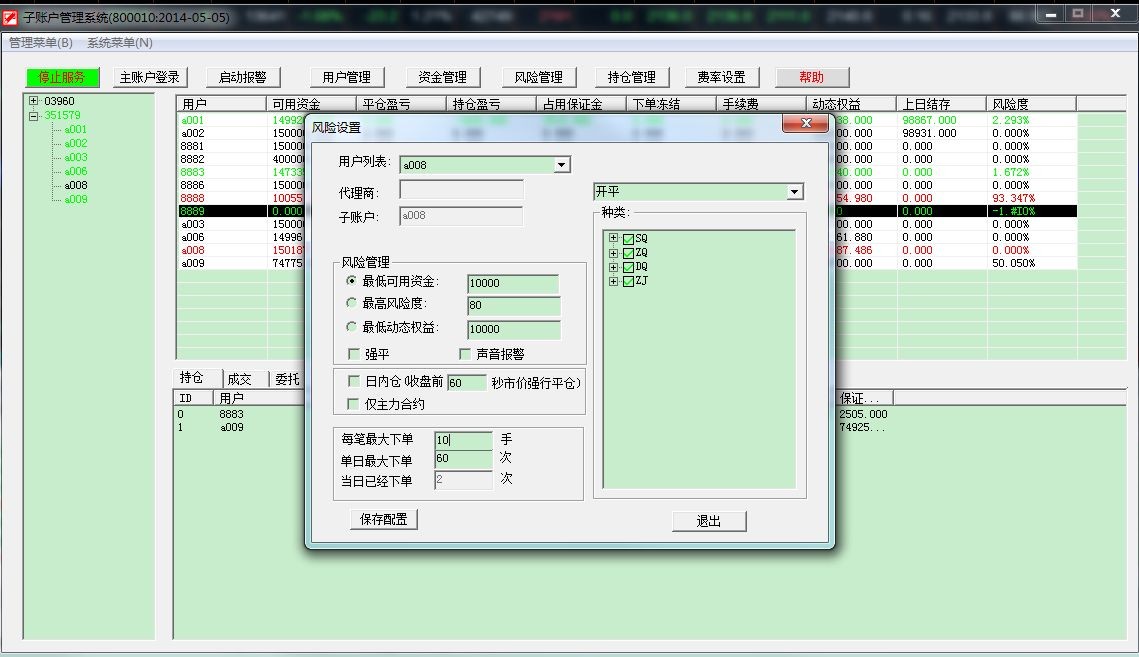Viewport: 1139px width, 657px height.
Task: Collapse the 351579 account tree node
Action: tap(34, 115)
